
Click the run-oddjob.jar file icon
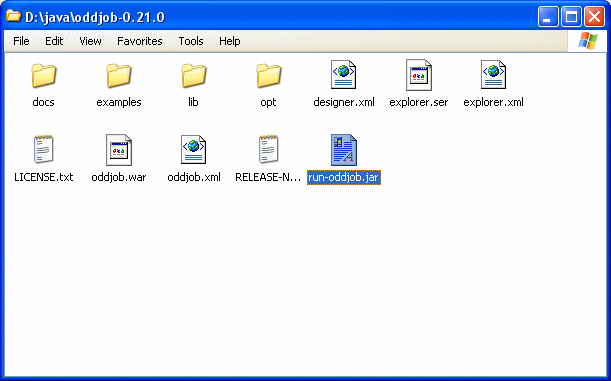click(x=344, y=150)
